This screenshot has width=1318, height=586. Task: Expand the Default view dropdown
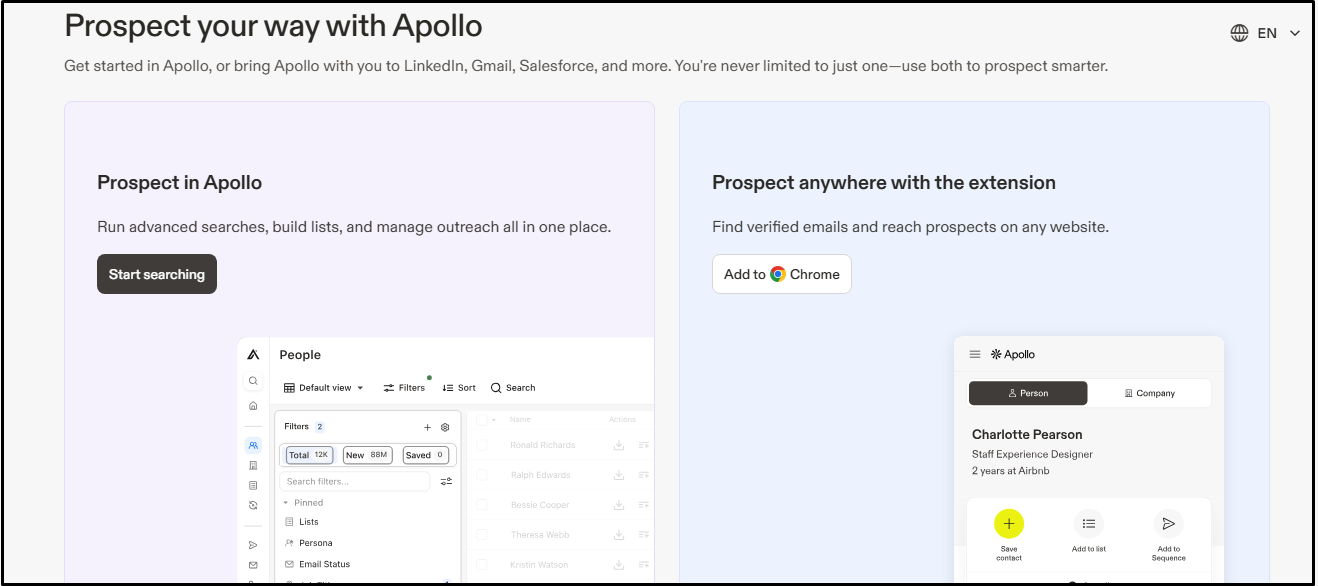[x=324, y=388]
